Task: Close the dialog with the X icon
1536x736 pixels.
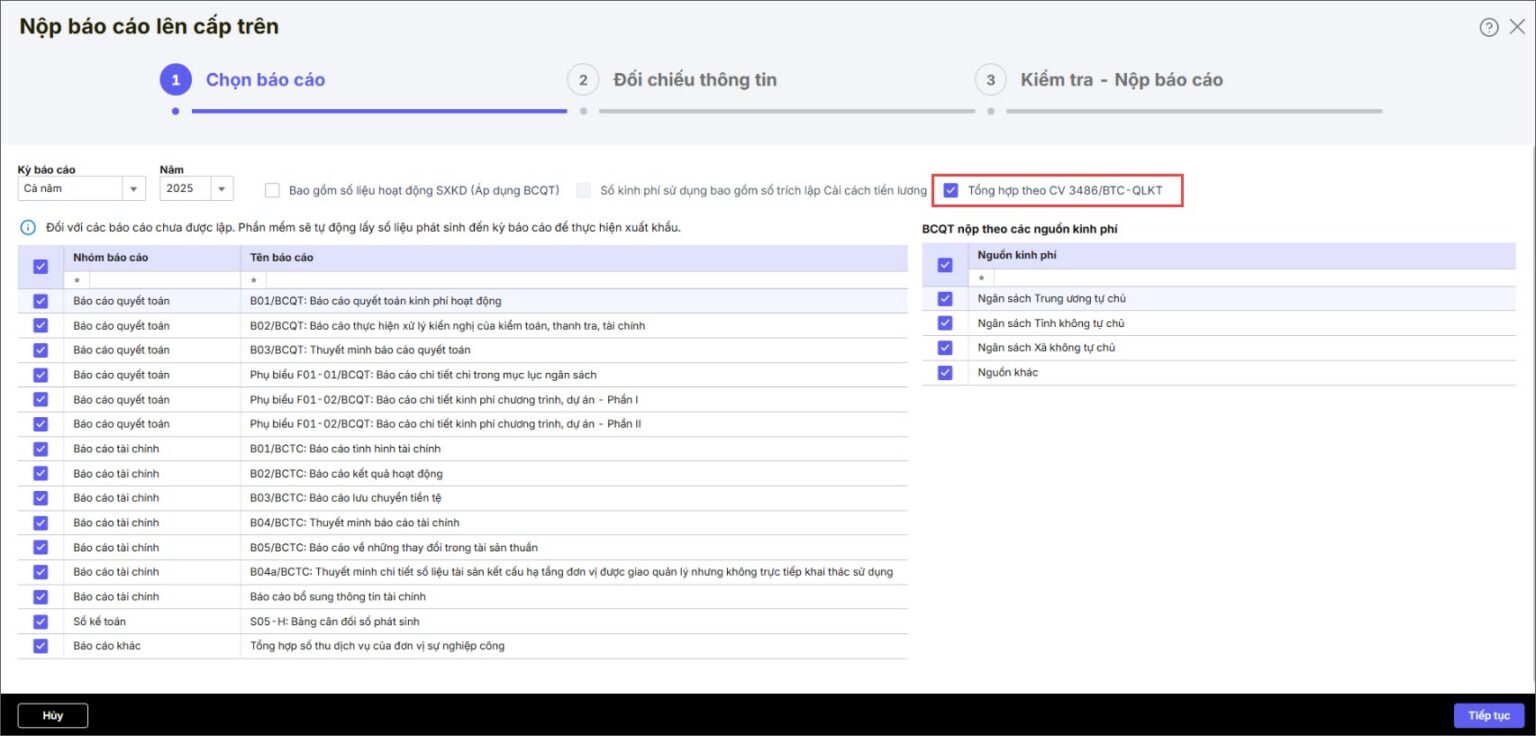Action: click(x=1517, y=27)
